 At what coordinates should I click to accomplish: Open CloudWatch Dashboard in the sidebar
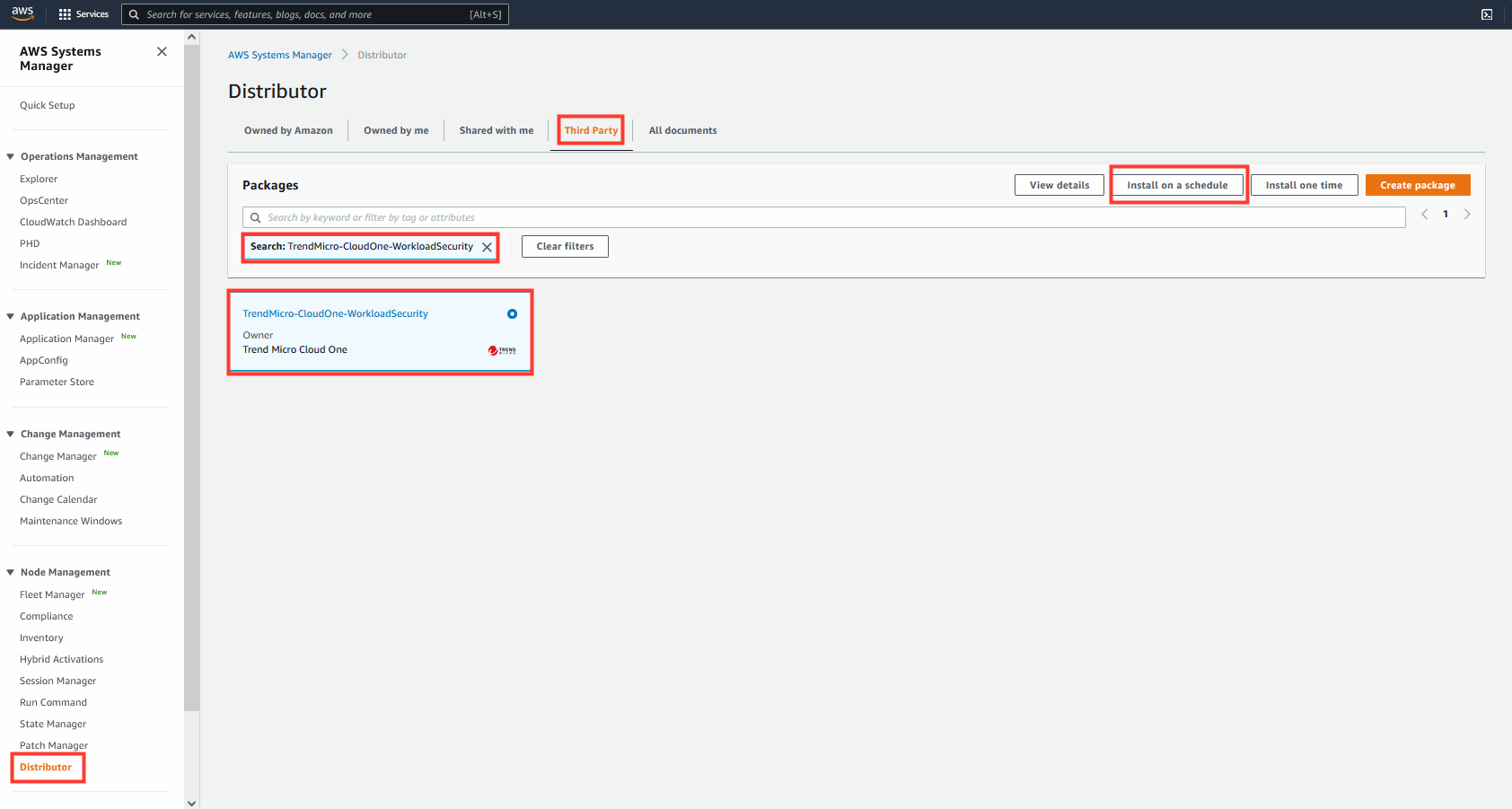[74, 222]
